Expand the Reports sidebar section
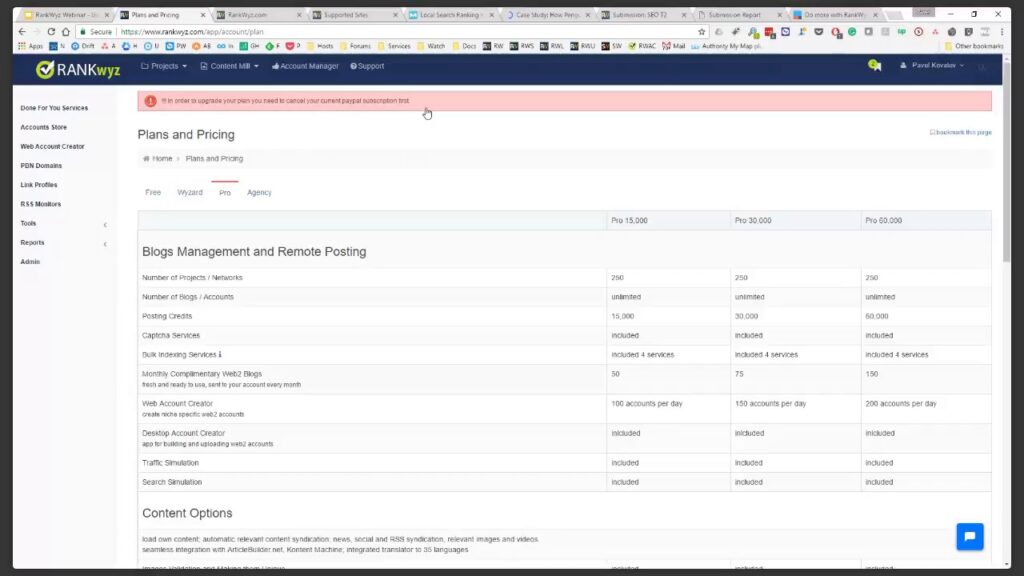Viewport: 1024px width, 576px height. (63, 243)
